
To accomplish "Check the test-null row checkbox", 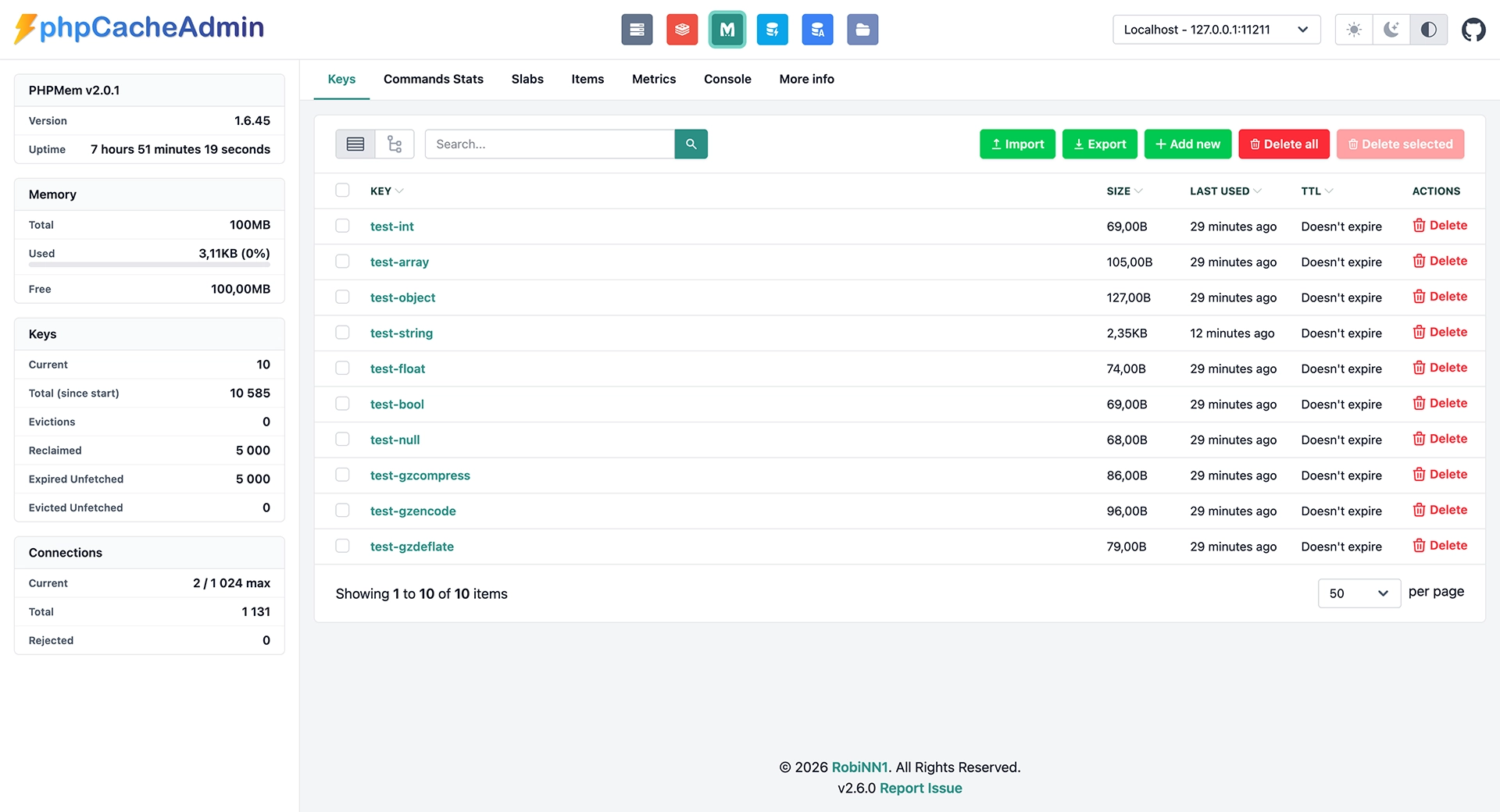I will pyautogui.click(x=342, y=439).
